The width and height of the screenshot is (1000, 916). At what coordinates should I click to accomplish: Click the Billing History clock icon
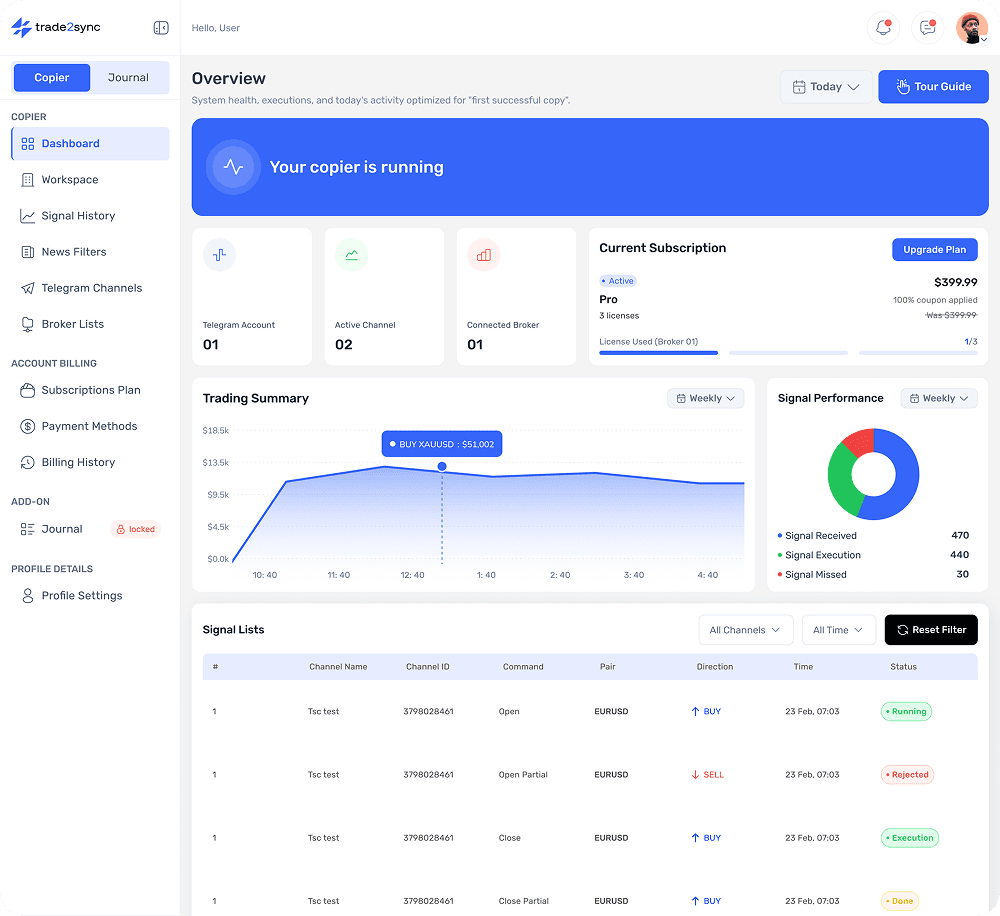27,462
